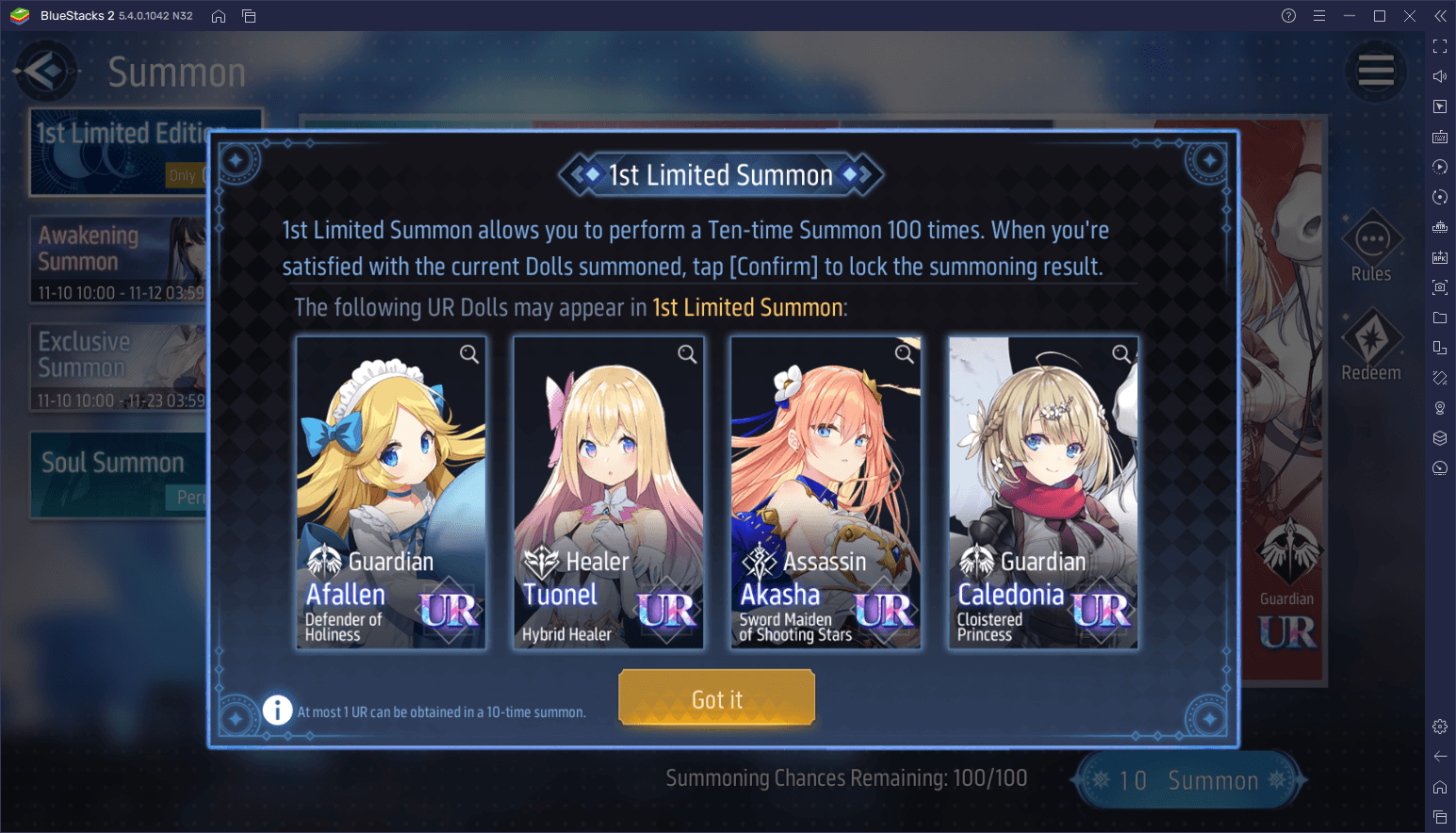Click the info icon beside UR notice
Screen dimensions: 1456x833
point(277,710)
